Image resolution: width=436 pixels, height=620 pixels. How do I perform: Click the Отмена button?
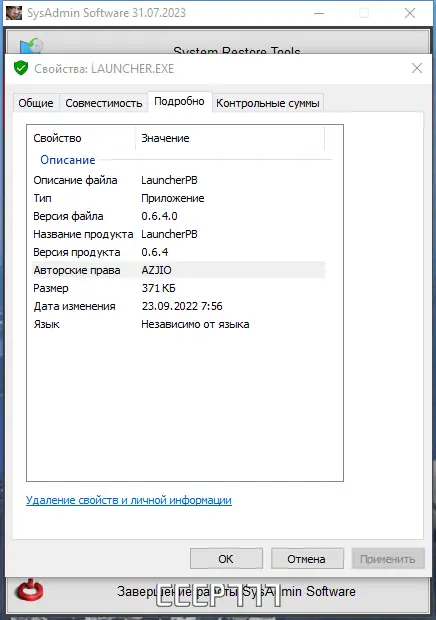pyautogui.click(x=307, y=559)
